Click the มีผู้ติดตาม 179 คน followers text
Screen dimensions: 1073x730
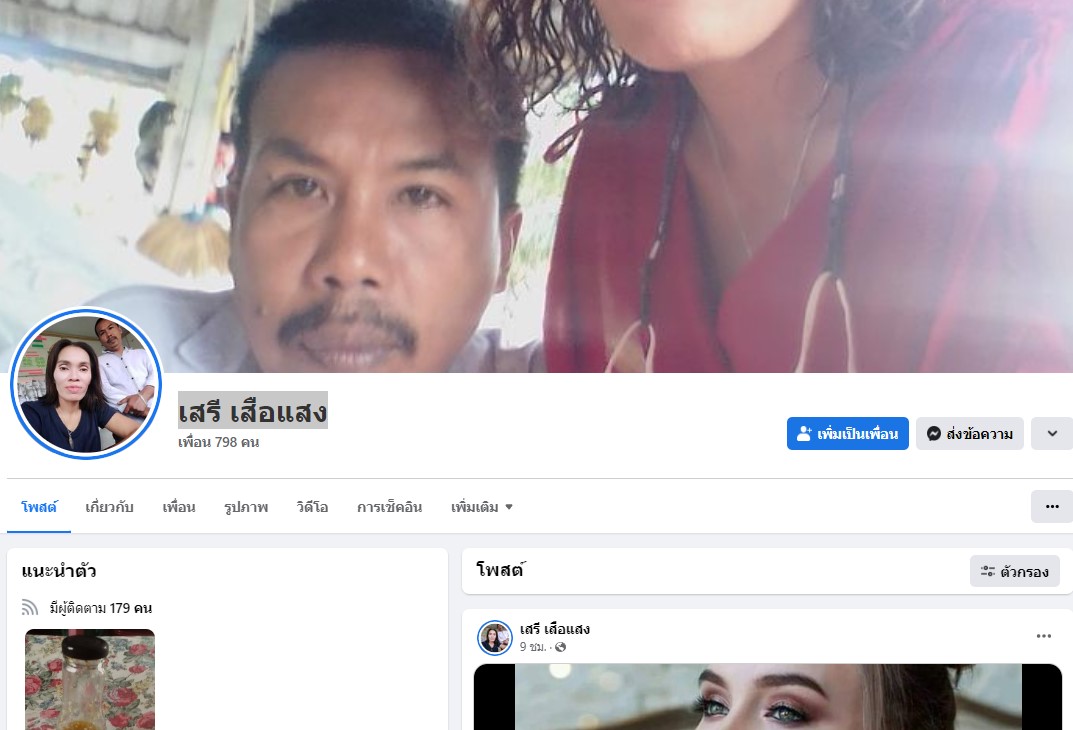click(x=101, y=608)
